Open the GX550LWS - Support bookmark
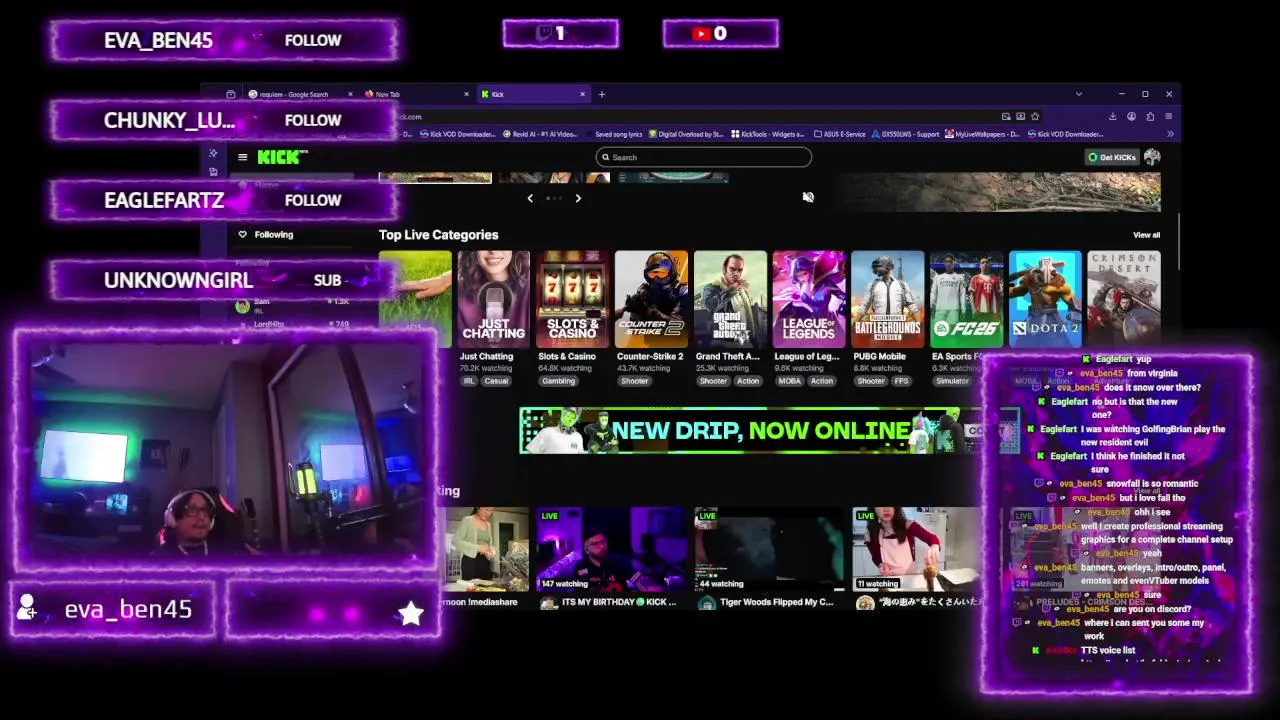The image size is (1280, 720). [x=906, y=134]
